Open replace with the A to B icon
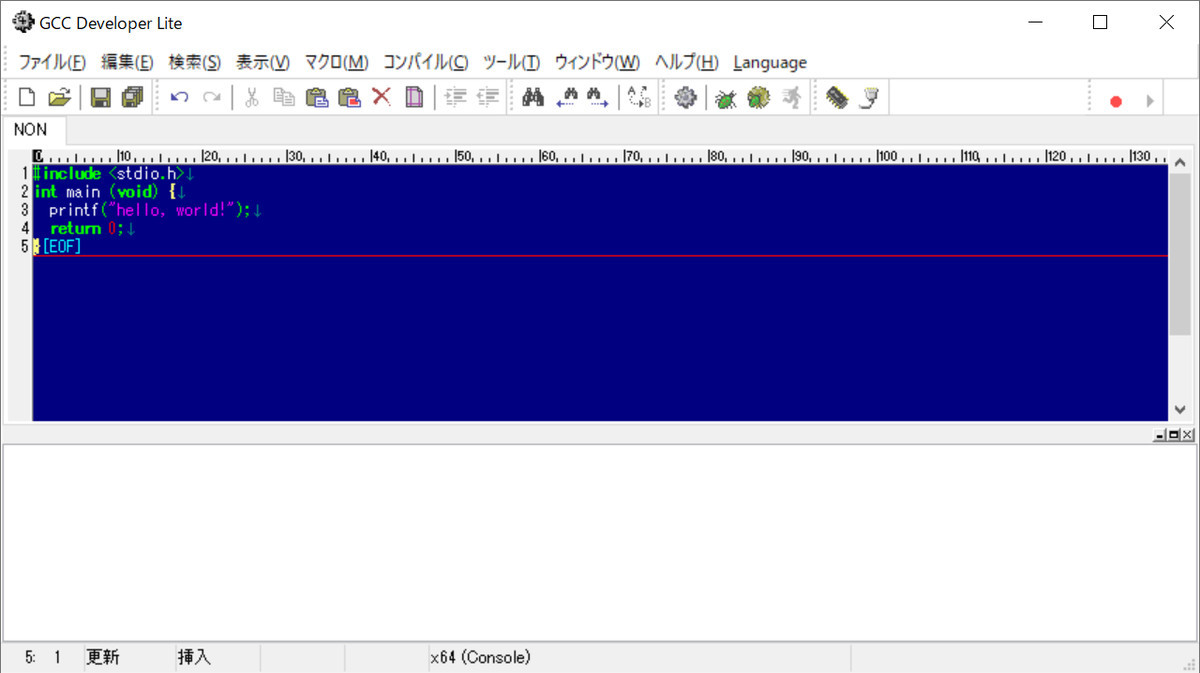This screenshot has width=1200, height=673. pyautogui.click(x=639, y=98)
